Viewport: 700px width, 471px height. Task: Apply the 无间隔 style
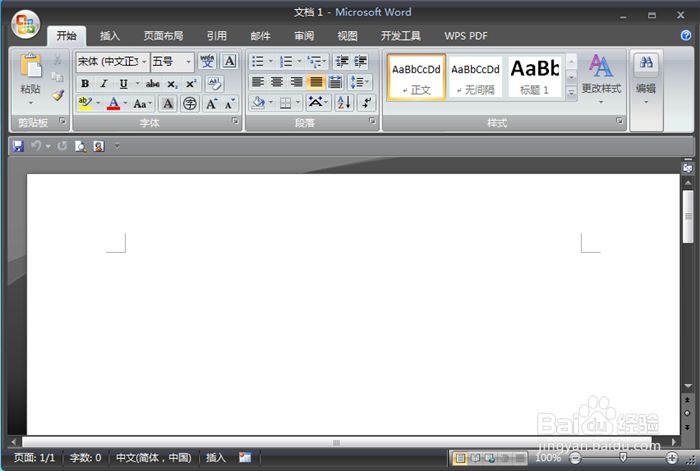475,77
